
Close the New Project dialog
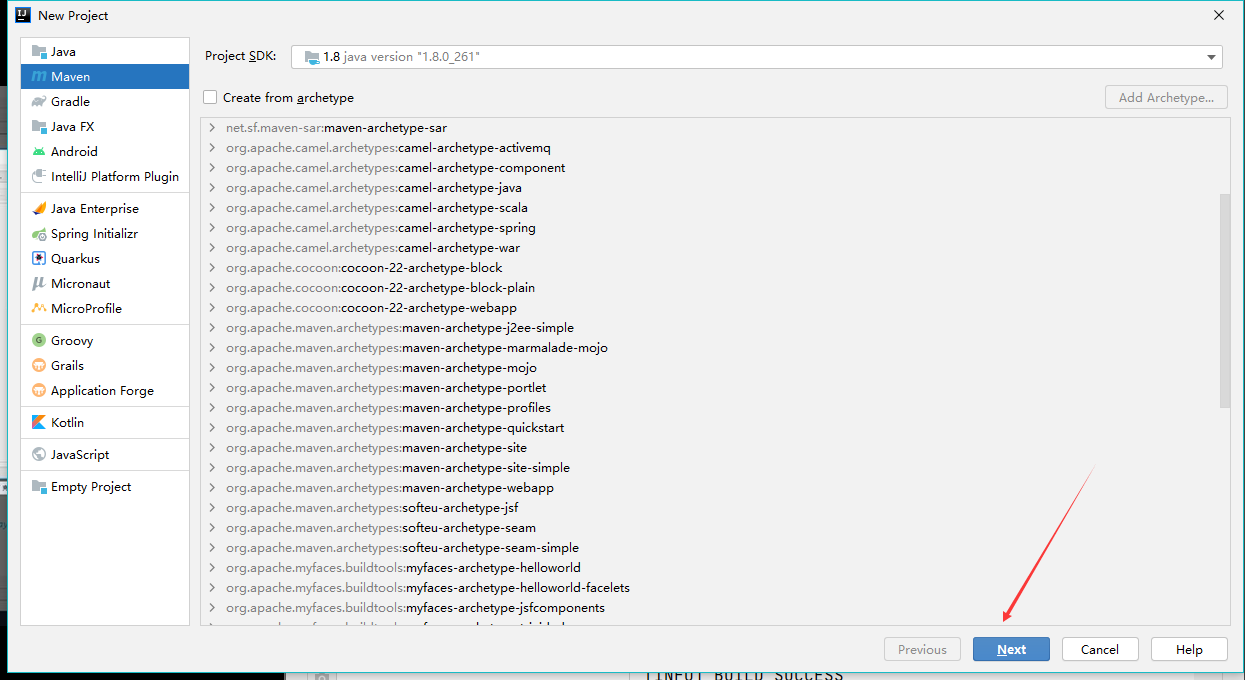coord(1219,15)
